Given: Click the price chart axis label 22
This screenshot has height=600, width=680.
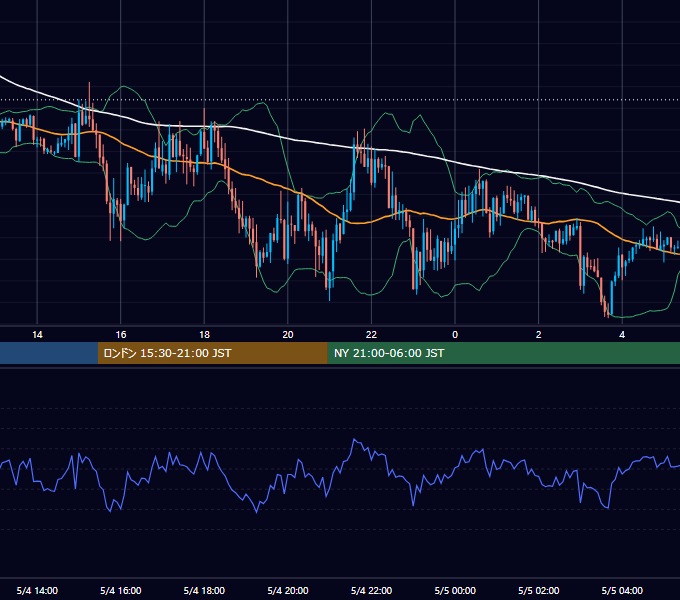Looking at the screenshot, I should (x=371, y=335).
